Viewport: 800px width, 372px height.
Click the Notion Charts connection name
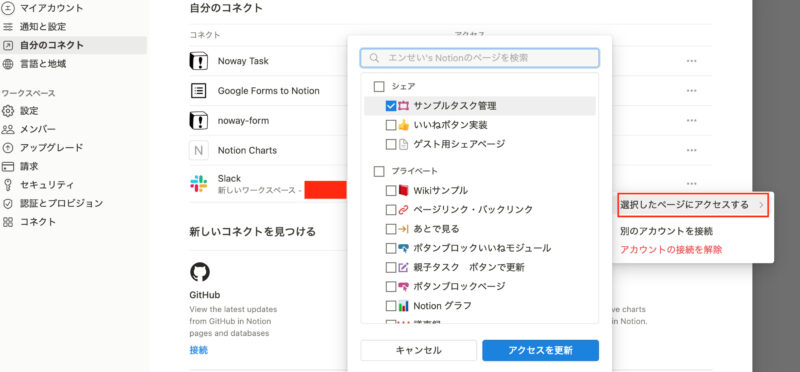coord(247,151)
